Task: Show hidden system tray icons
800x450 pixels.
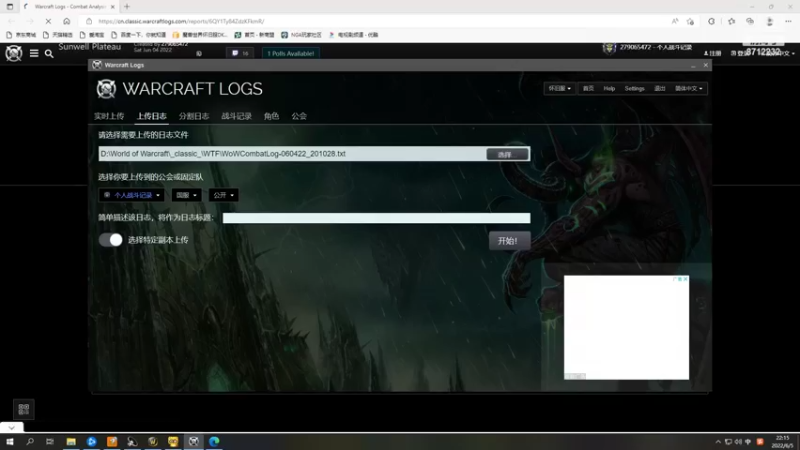Action: click(718, 442)
